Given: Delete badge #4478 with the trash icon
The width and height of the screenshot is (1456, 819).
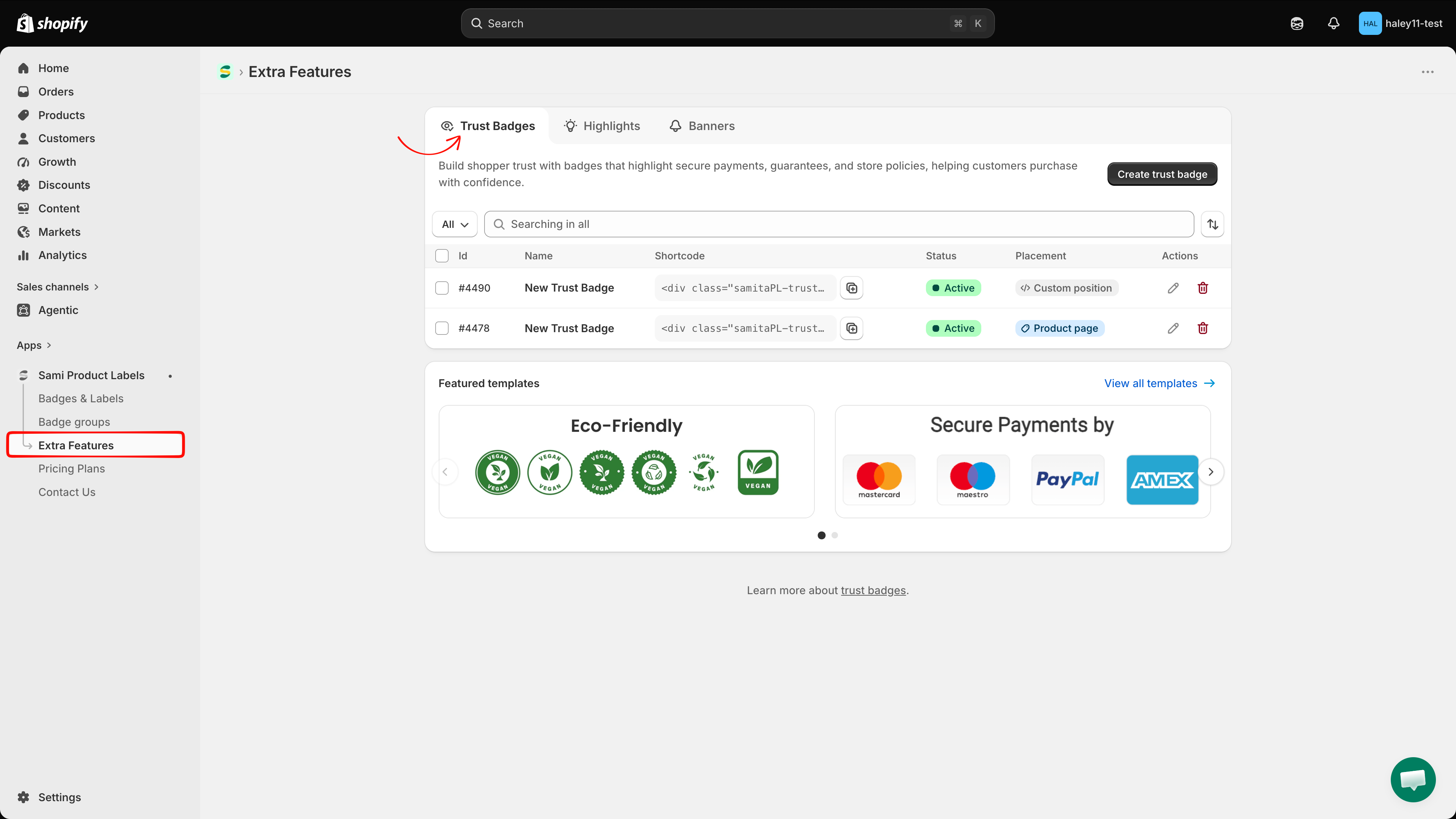Looking at the screenshot, I should point(1203,328).
